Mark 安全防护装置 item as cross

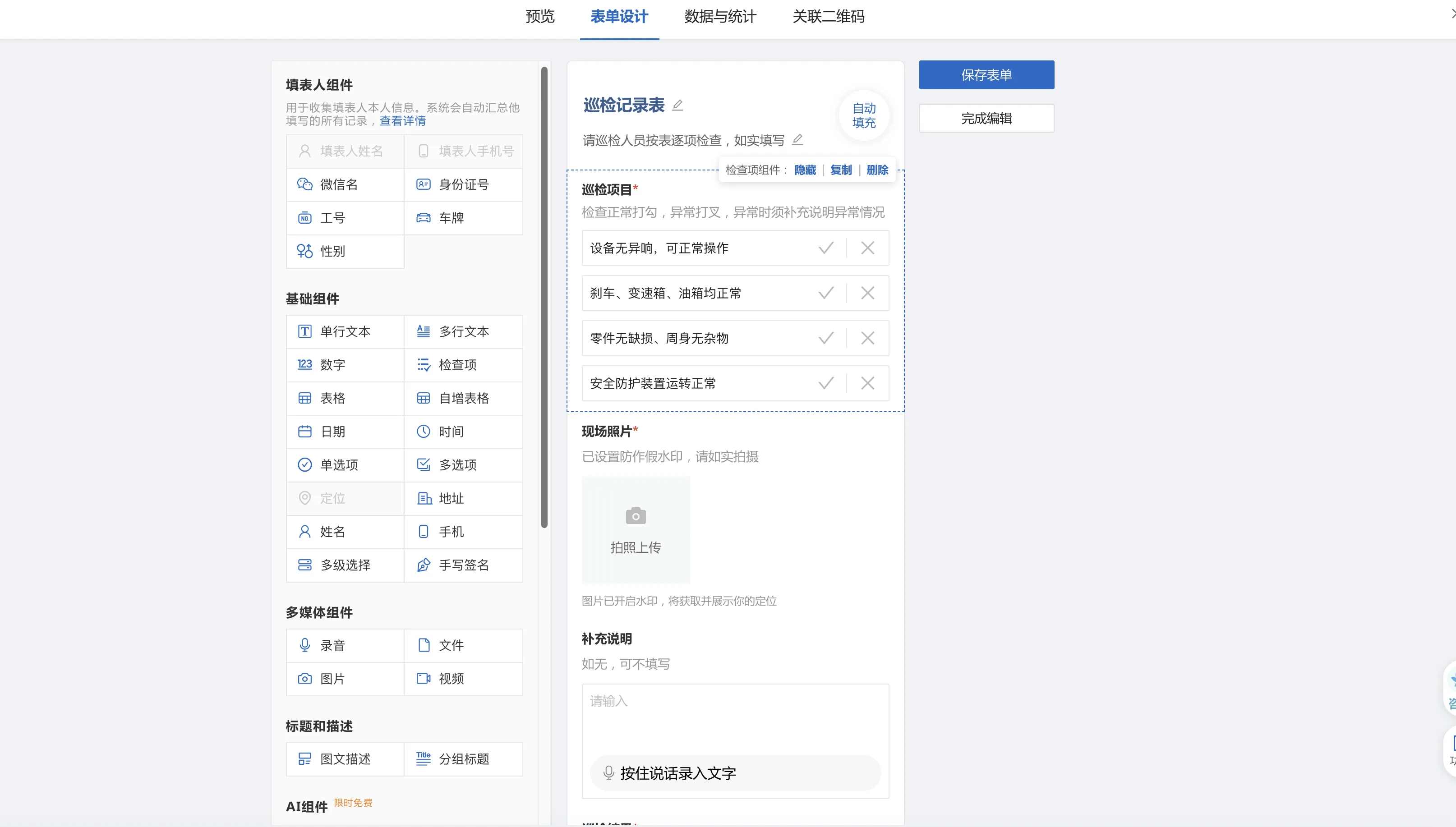[x=867, y=384]
